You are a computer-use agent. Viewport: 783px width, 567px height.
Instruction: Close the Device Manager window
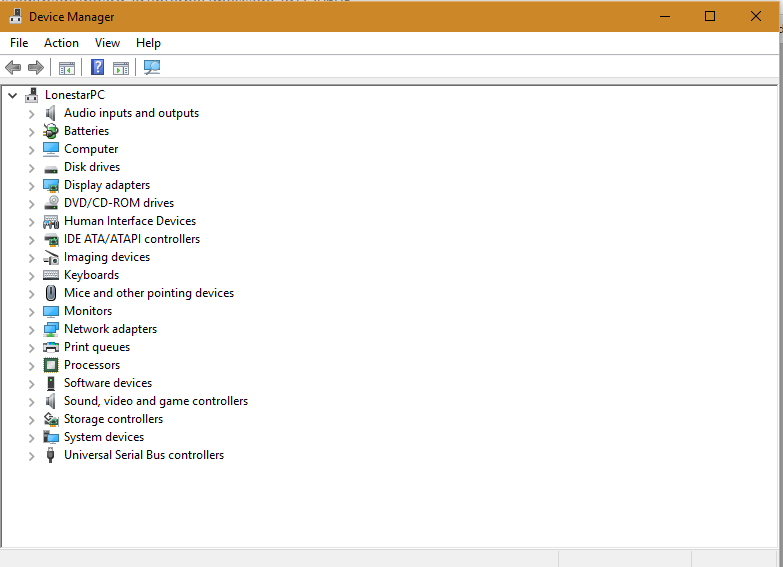[756, 16]
